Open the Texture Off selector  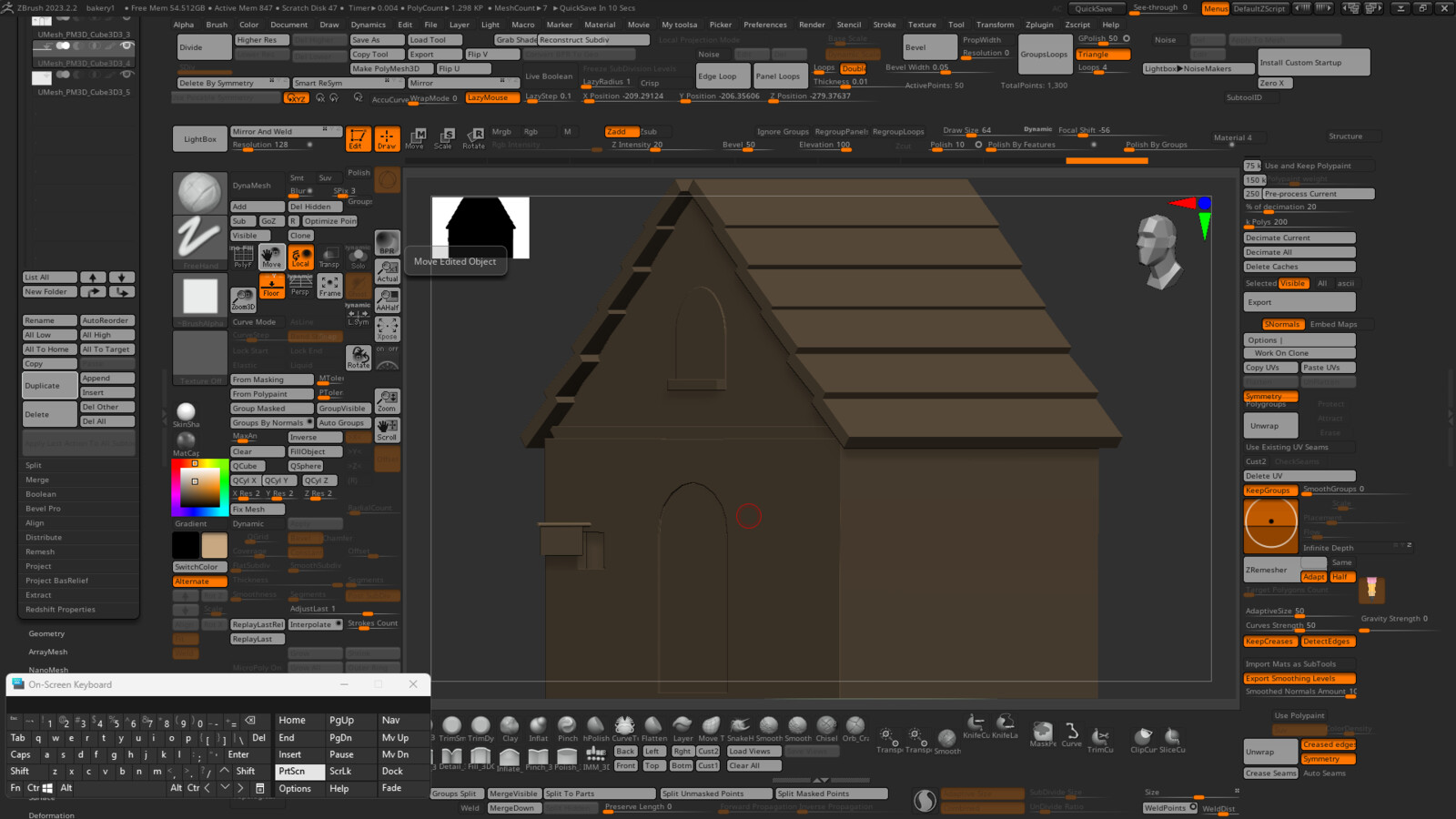(200, 358)
